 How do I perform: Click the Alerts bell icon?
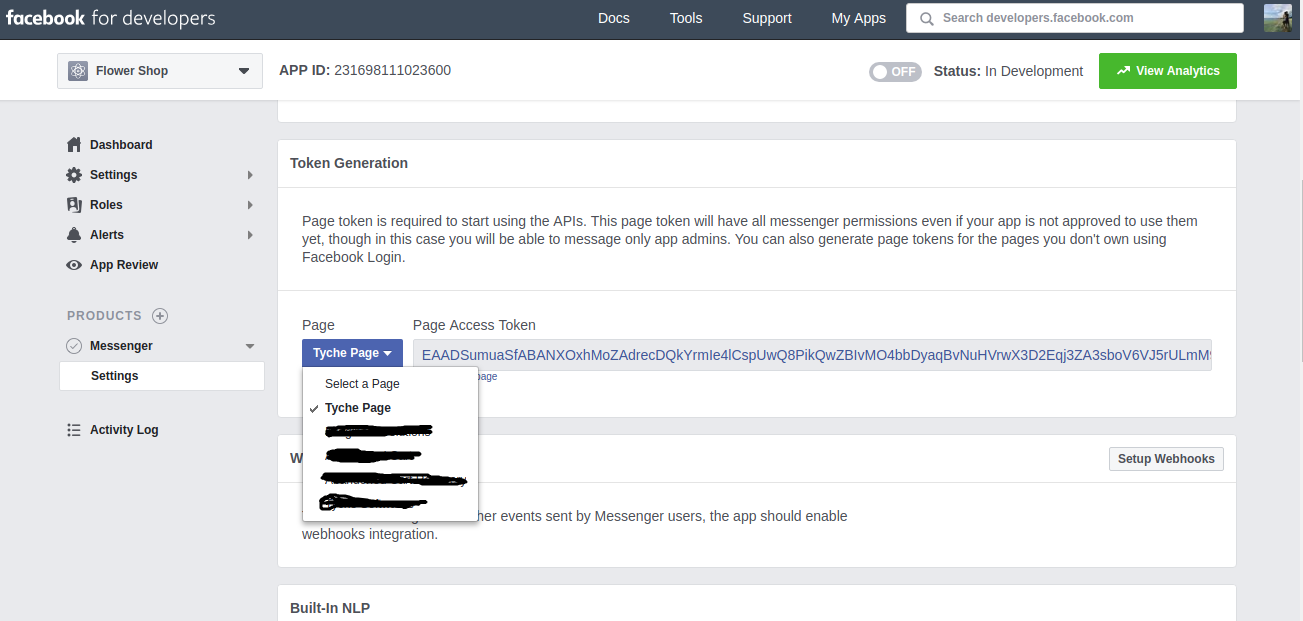coord(74,235)
